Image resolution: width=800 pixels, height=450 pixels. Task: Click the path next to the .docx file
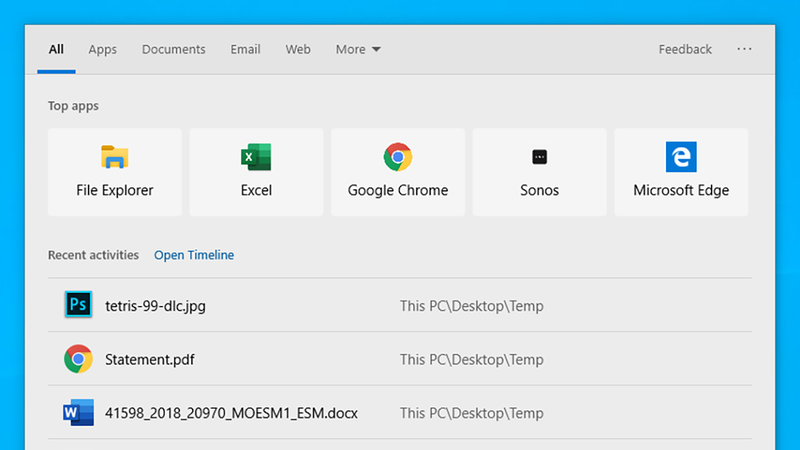click(471, 413)
